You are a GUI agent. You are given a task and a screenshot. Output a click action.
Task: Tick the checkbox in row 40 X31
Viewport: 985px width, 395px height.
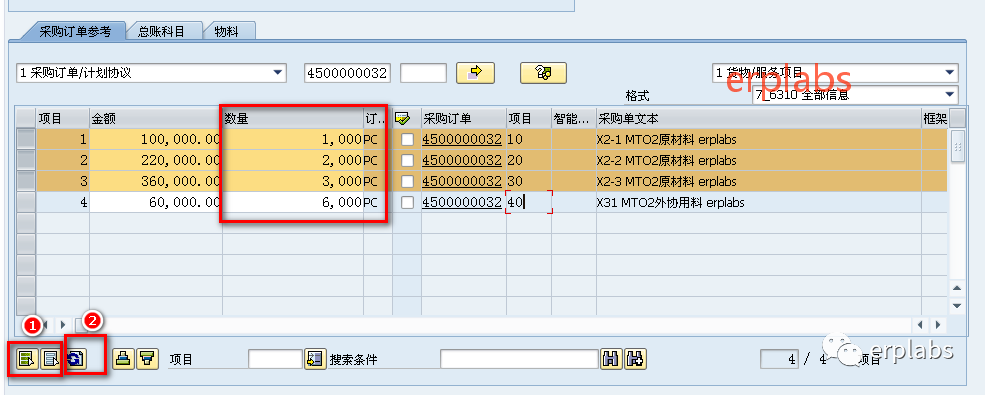click(408, 203)
